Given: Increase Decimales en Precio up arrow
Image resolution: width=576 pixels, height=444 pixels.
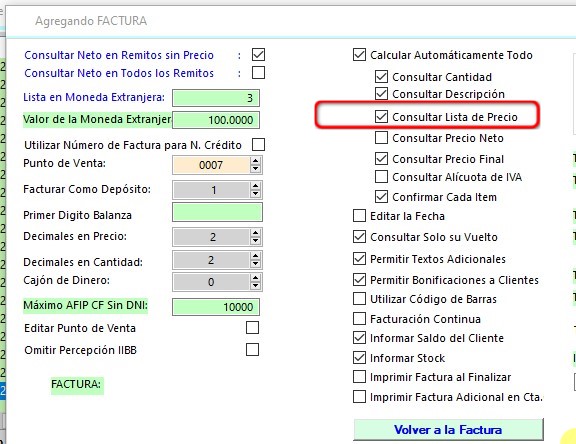Looking at the screenshot, I should [x=255, y=232].
